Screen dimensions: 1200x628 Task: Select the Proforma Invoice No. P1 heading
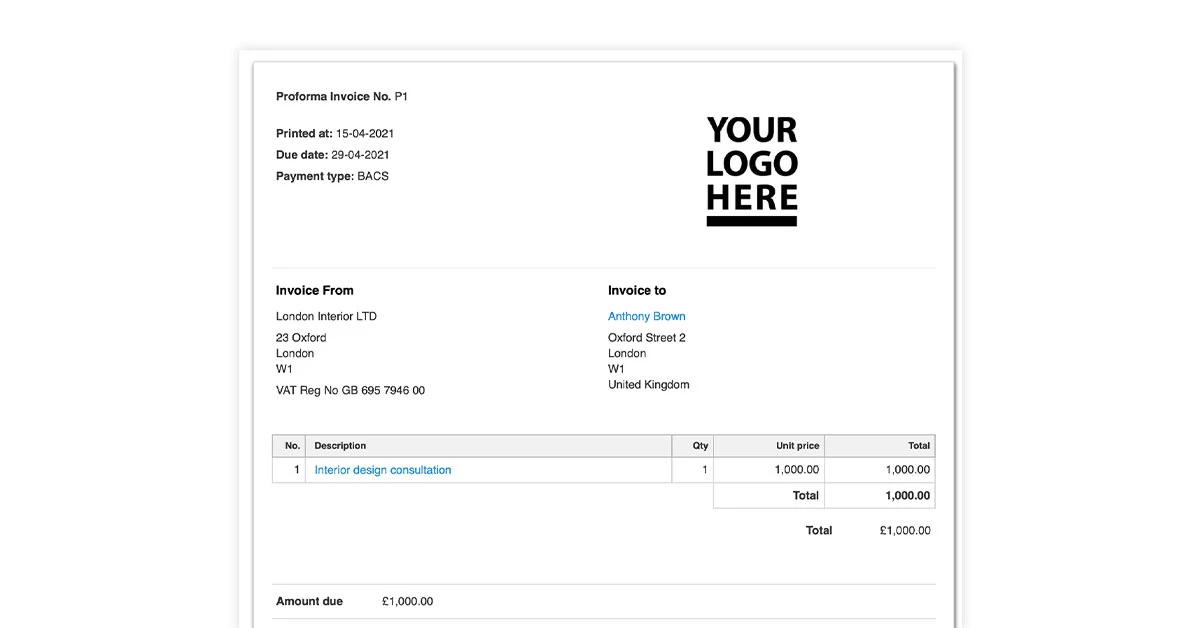coord(341,96)
